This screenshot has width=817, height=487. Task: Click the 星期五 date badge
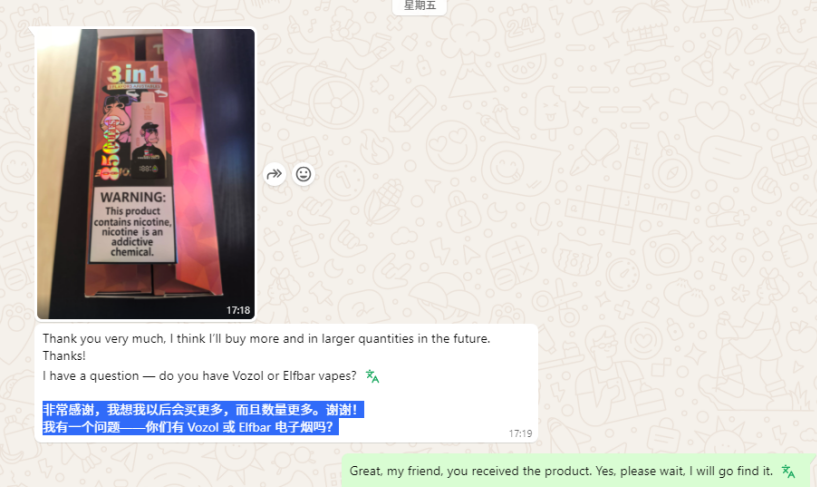pyautogui.click(x=419, y=6)
